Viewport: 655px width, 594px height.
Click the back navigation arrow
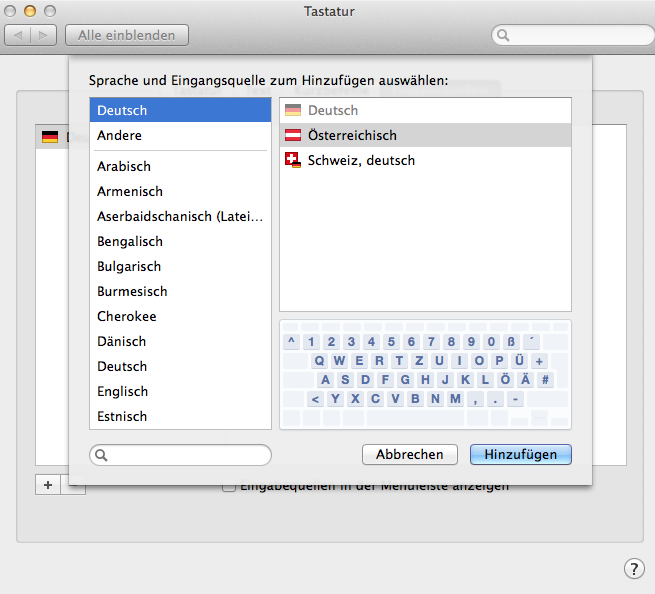[x=18, y=36]
